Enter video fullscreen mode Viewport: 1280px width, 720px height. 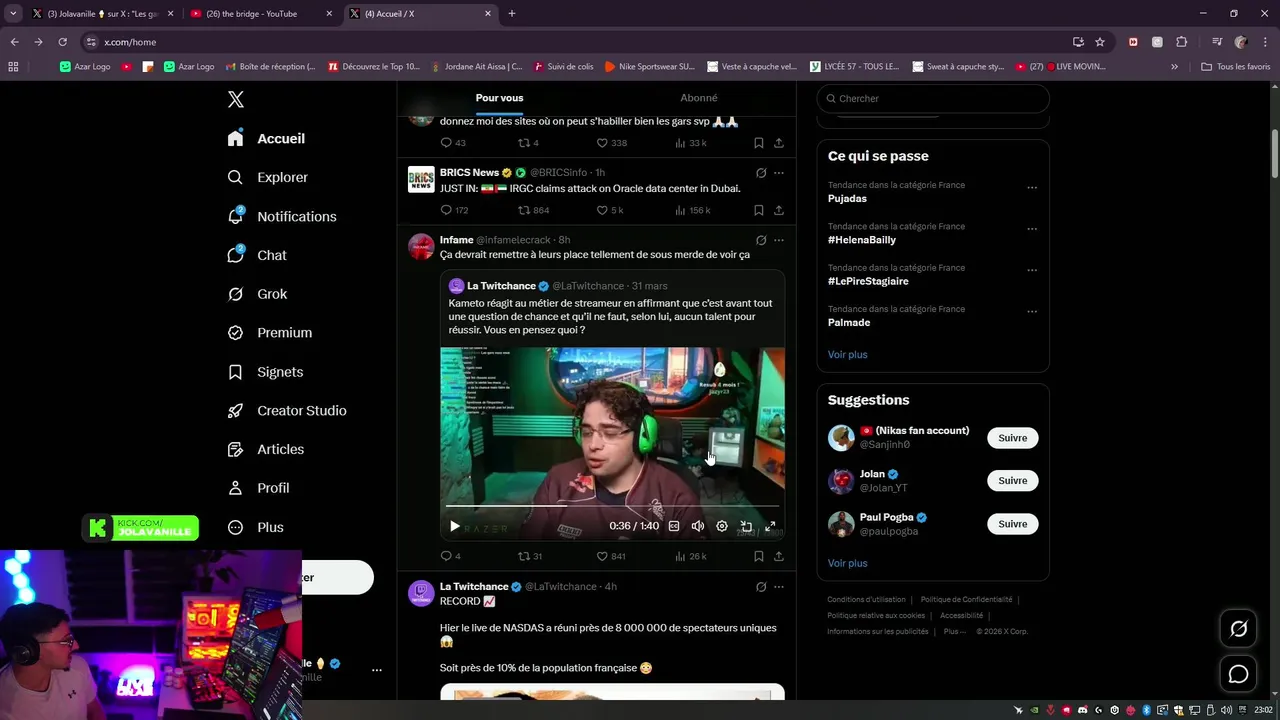pos(770,526)
